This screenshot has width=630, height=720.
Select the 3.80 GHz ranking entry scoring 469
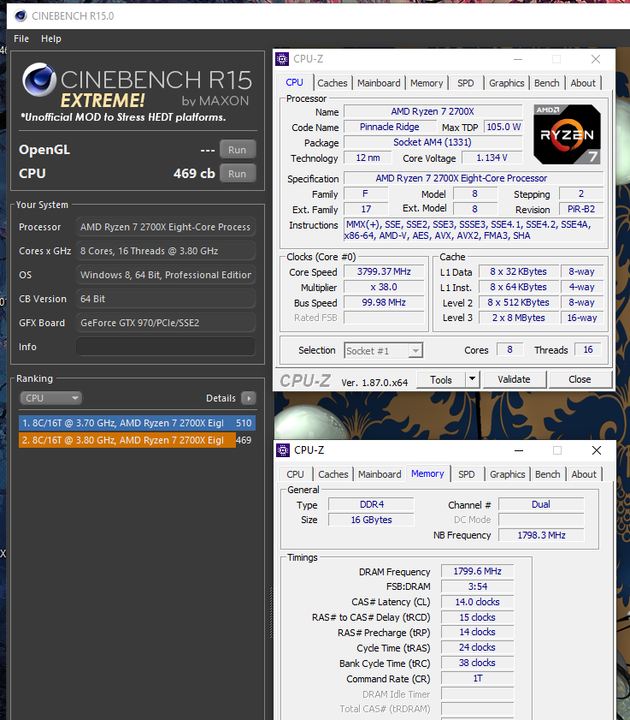[137, 440]
